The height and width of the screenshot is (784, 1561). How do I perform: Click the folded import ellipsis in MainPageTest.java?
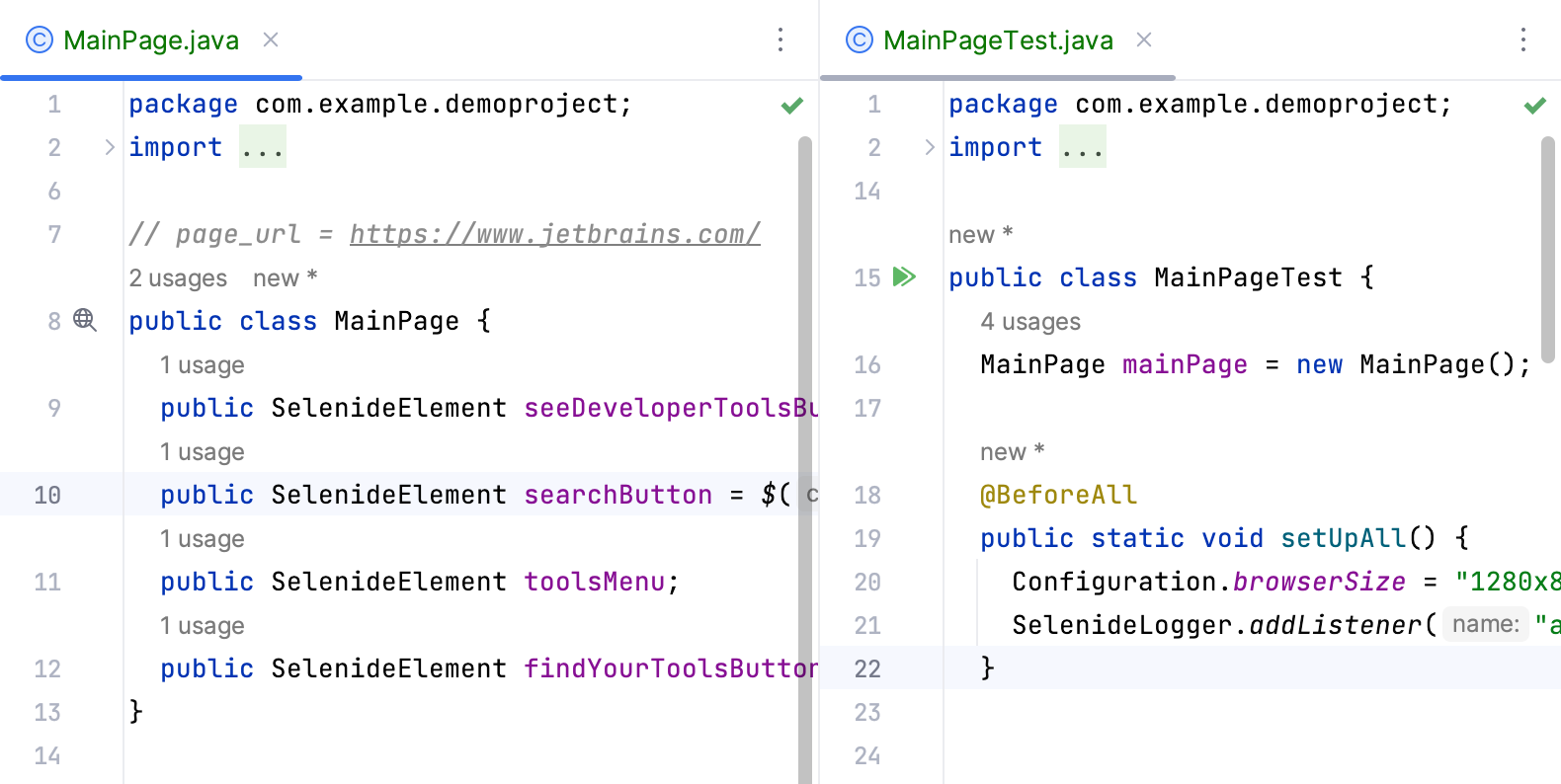pyautogui.click(x=1083, y=147)
